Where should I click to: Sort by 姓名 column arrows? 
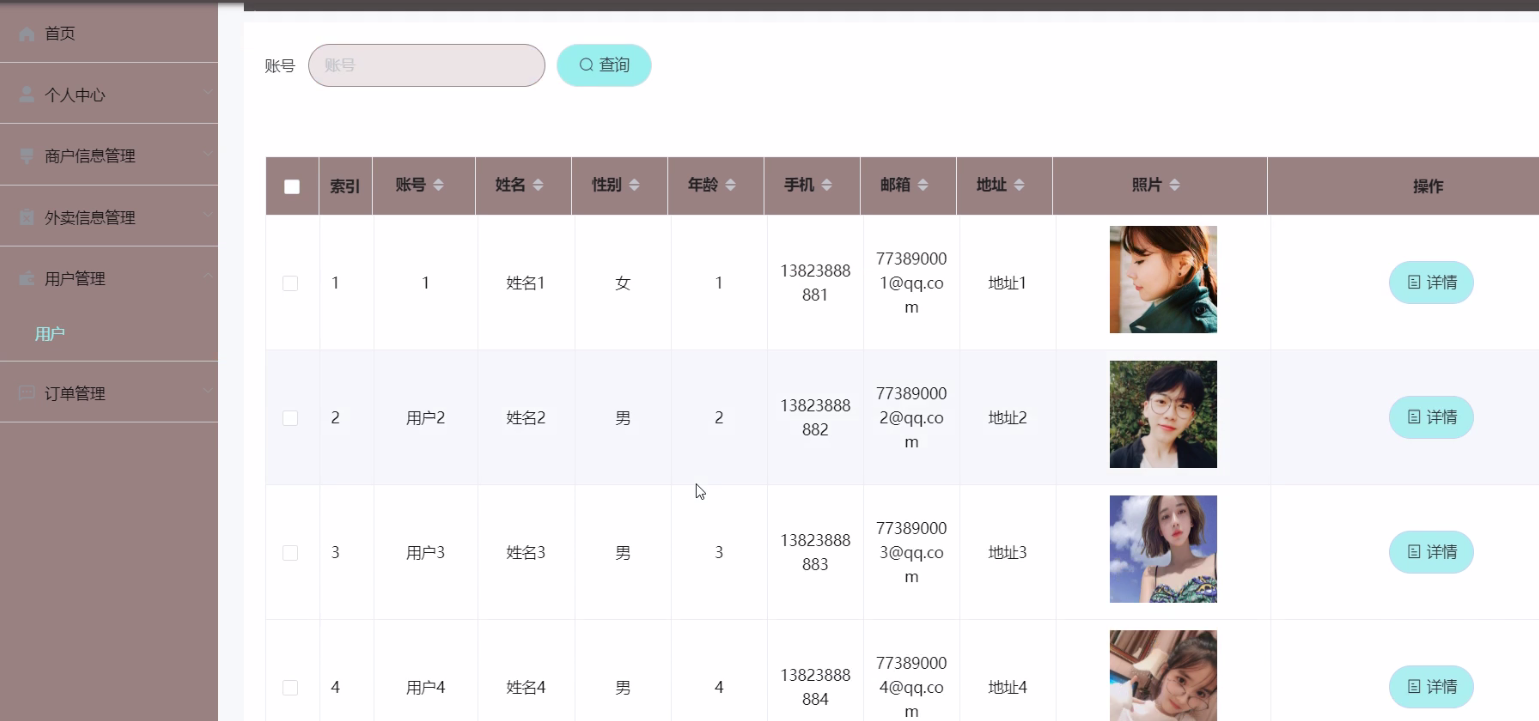(538, 185)
